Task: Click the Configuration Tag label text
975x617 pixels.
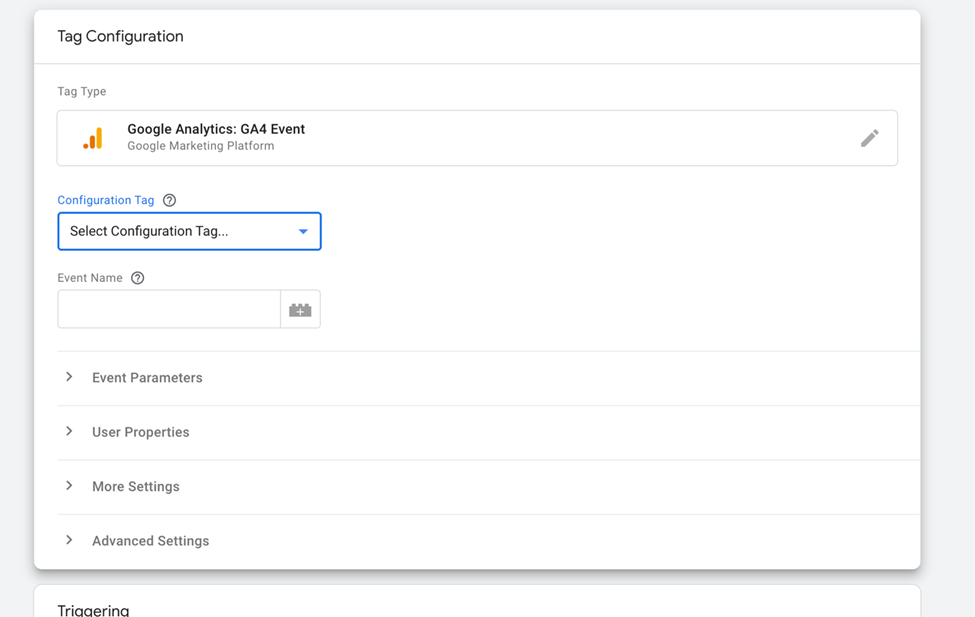Action: [106, 200]
